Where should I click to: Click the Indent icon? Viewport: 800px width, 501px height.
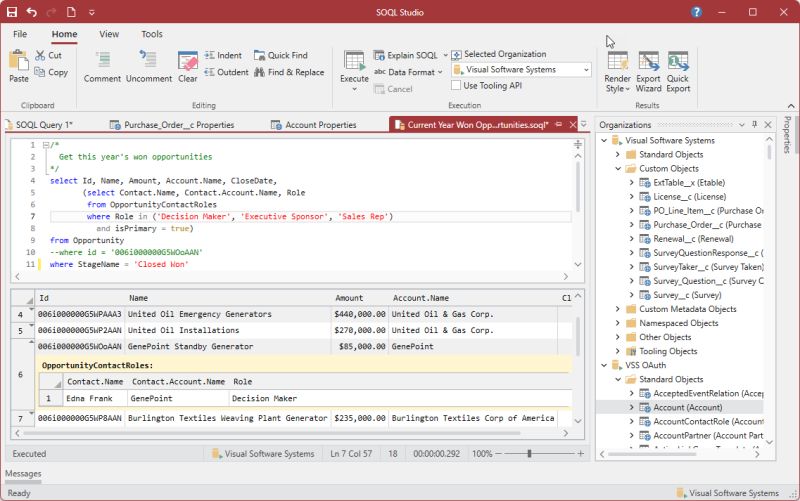coord(210,55)
